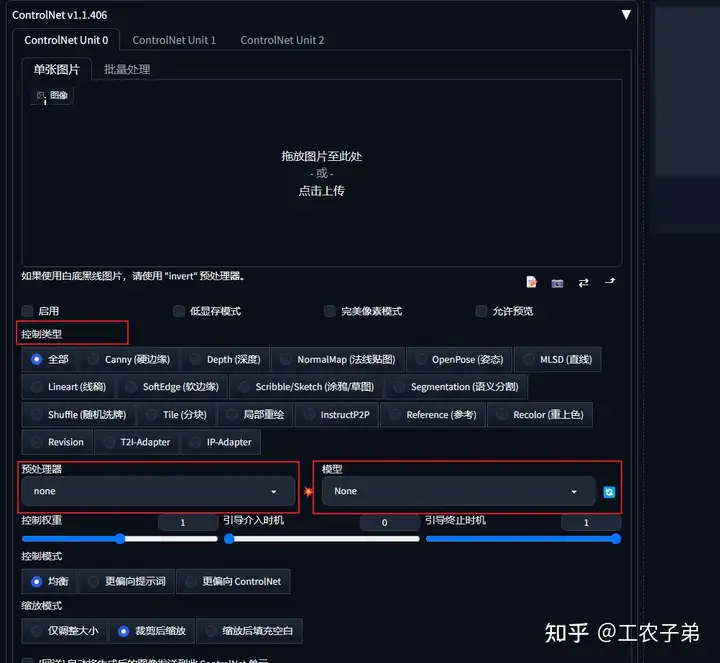
Task: Click the 引导终止时机 value field
Action: 591,522
